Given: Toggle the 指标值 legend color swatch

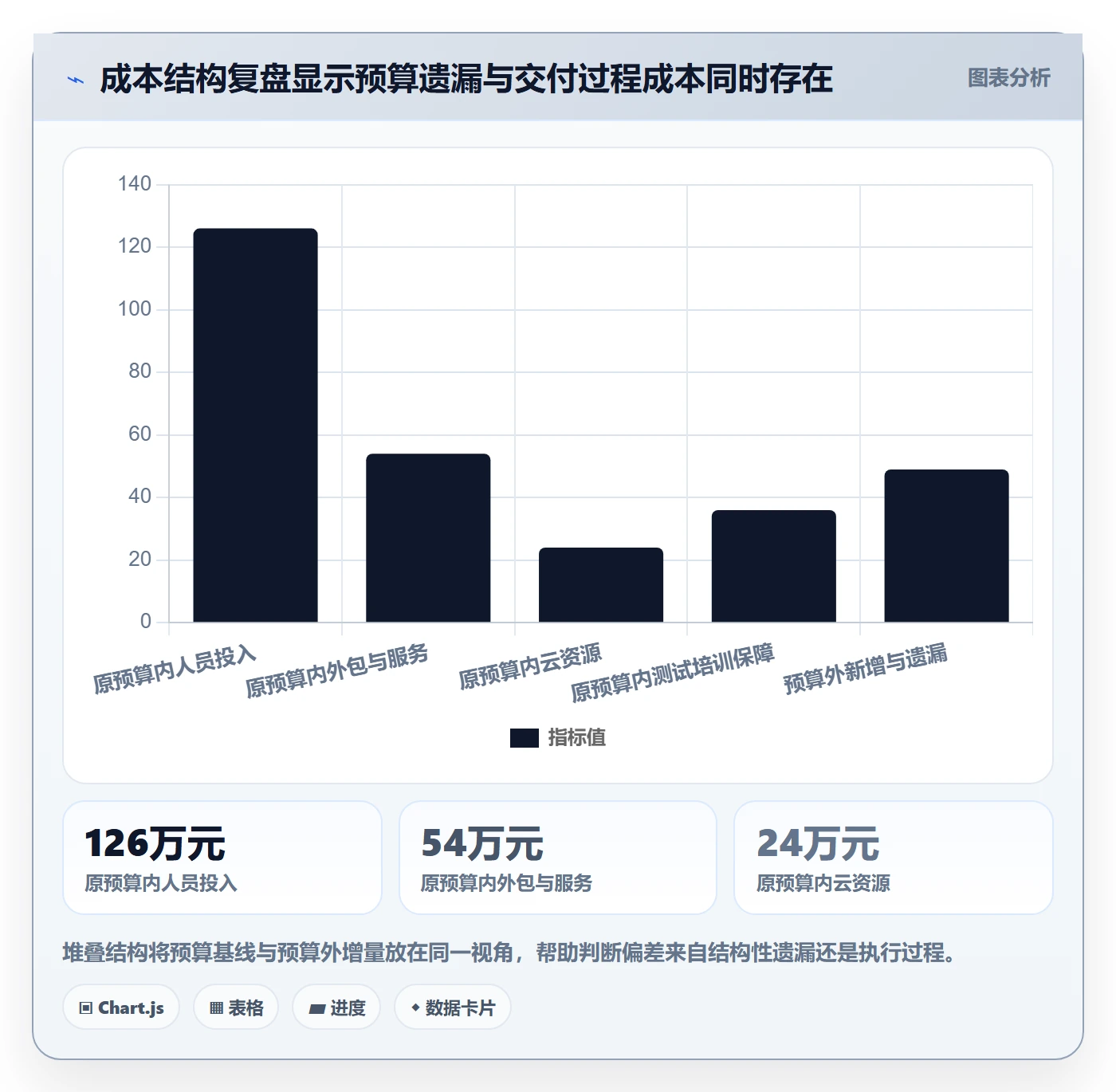Looking at the screenshot, I should (x=524, y=738).
